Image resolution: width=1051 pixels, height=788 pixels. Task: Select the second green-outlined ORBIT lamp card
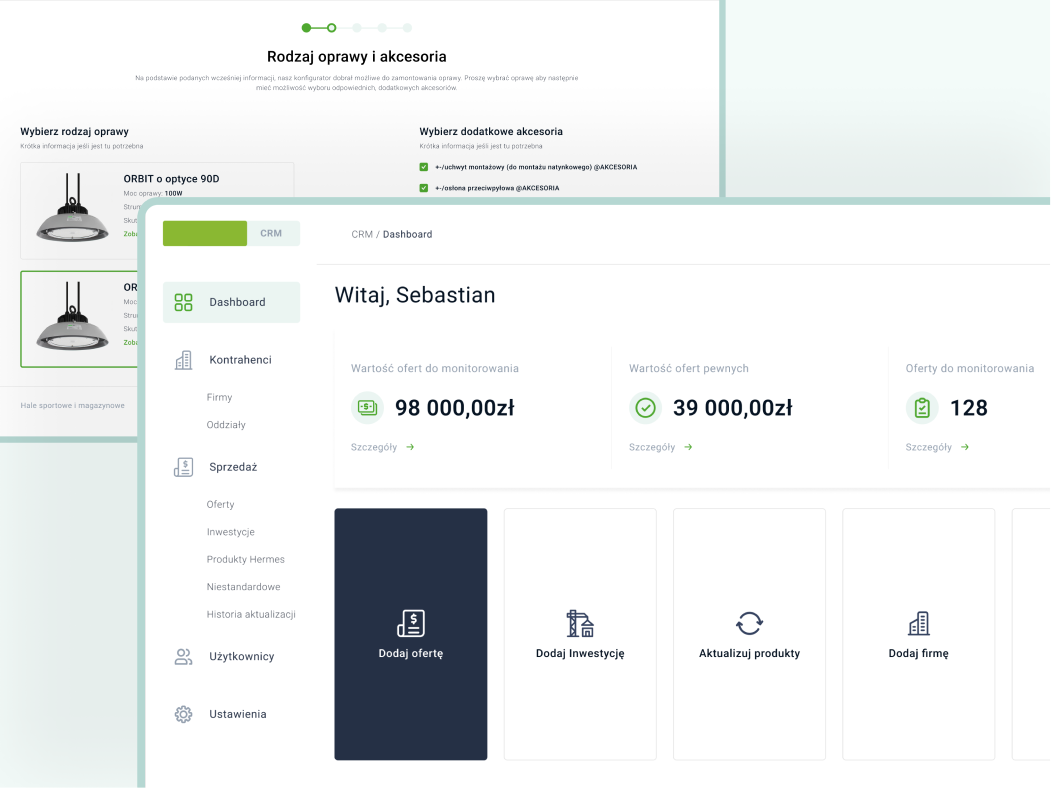(79, 319)
